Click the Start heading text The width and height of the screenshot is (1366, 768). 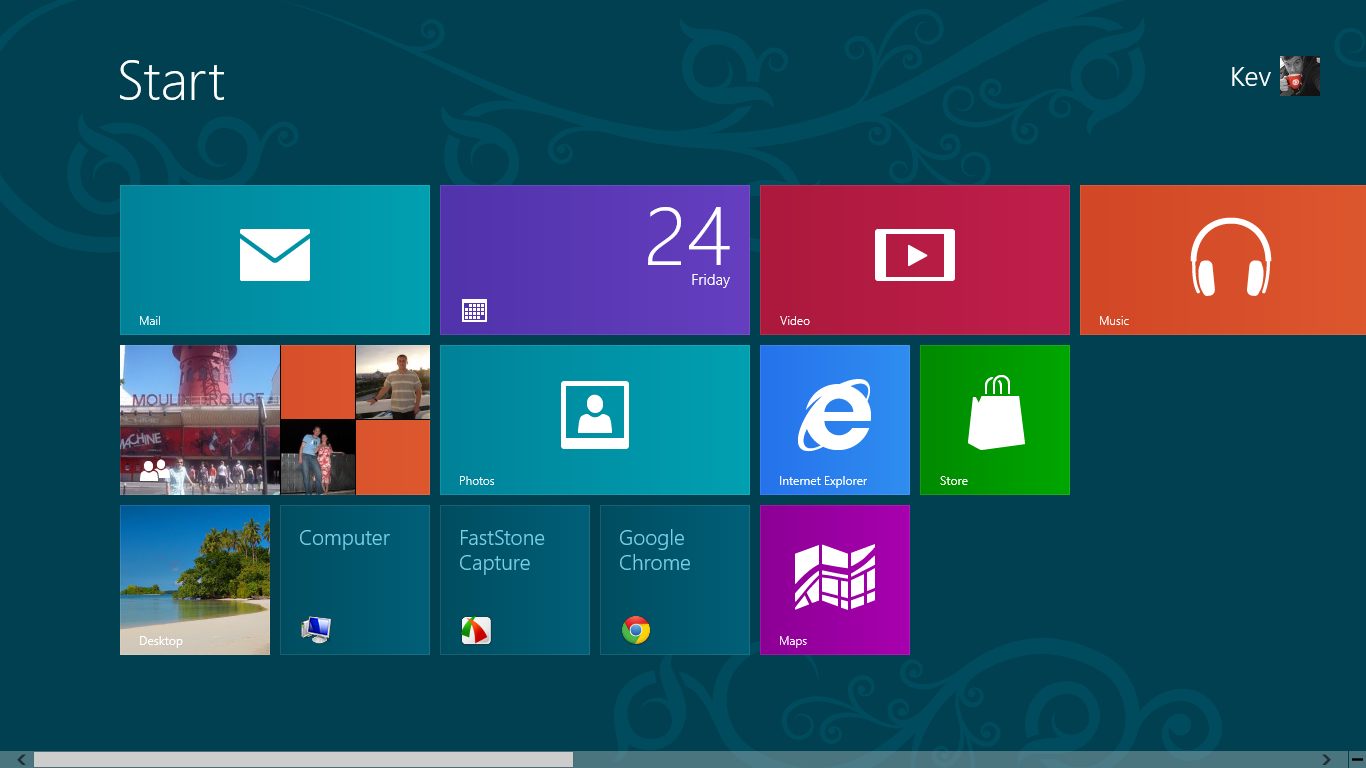coord(171,80)
